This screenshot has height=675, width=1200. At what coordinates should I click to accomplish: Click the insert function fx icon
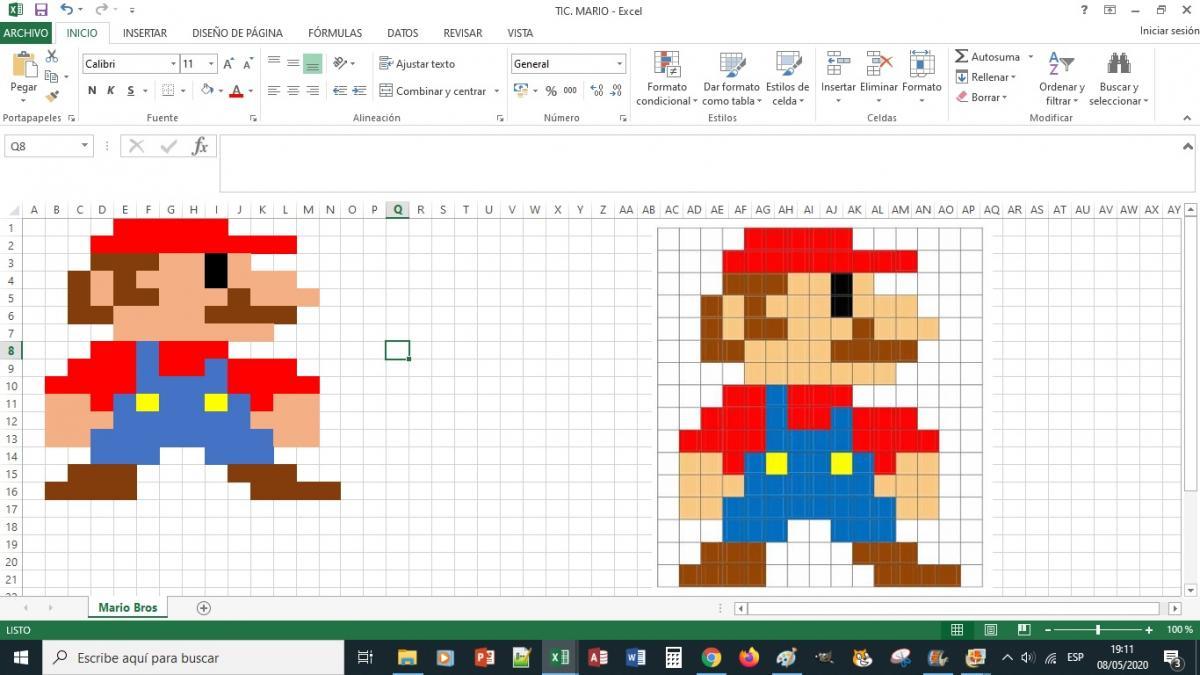(x=200, y=146)
